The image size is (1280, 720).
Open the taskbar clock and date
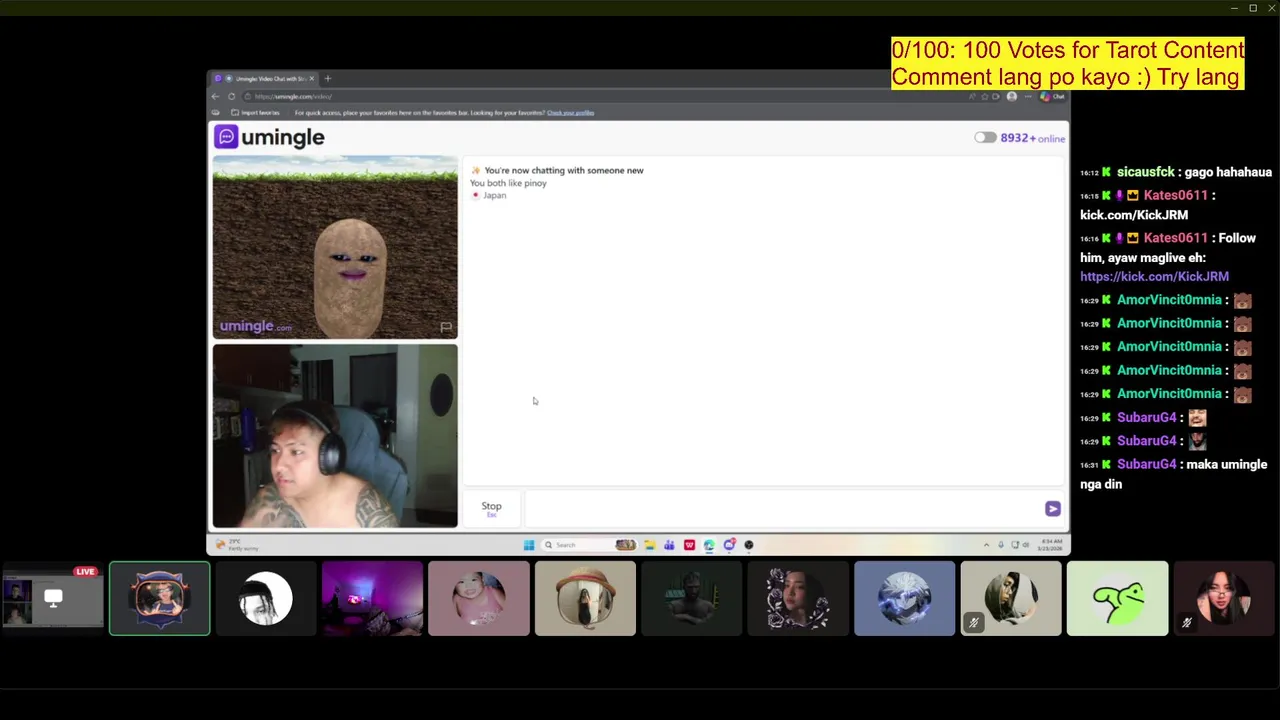pyautogui.click(x=1051, y=544)
